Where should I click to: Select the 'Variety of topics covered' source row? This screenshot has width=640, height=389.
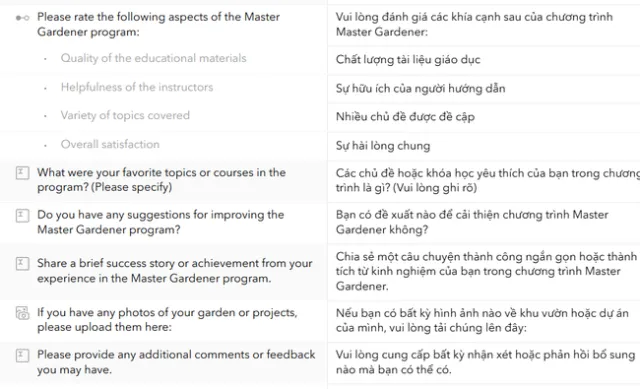click(163, 116)
